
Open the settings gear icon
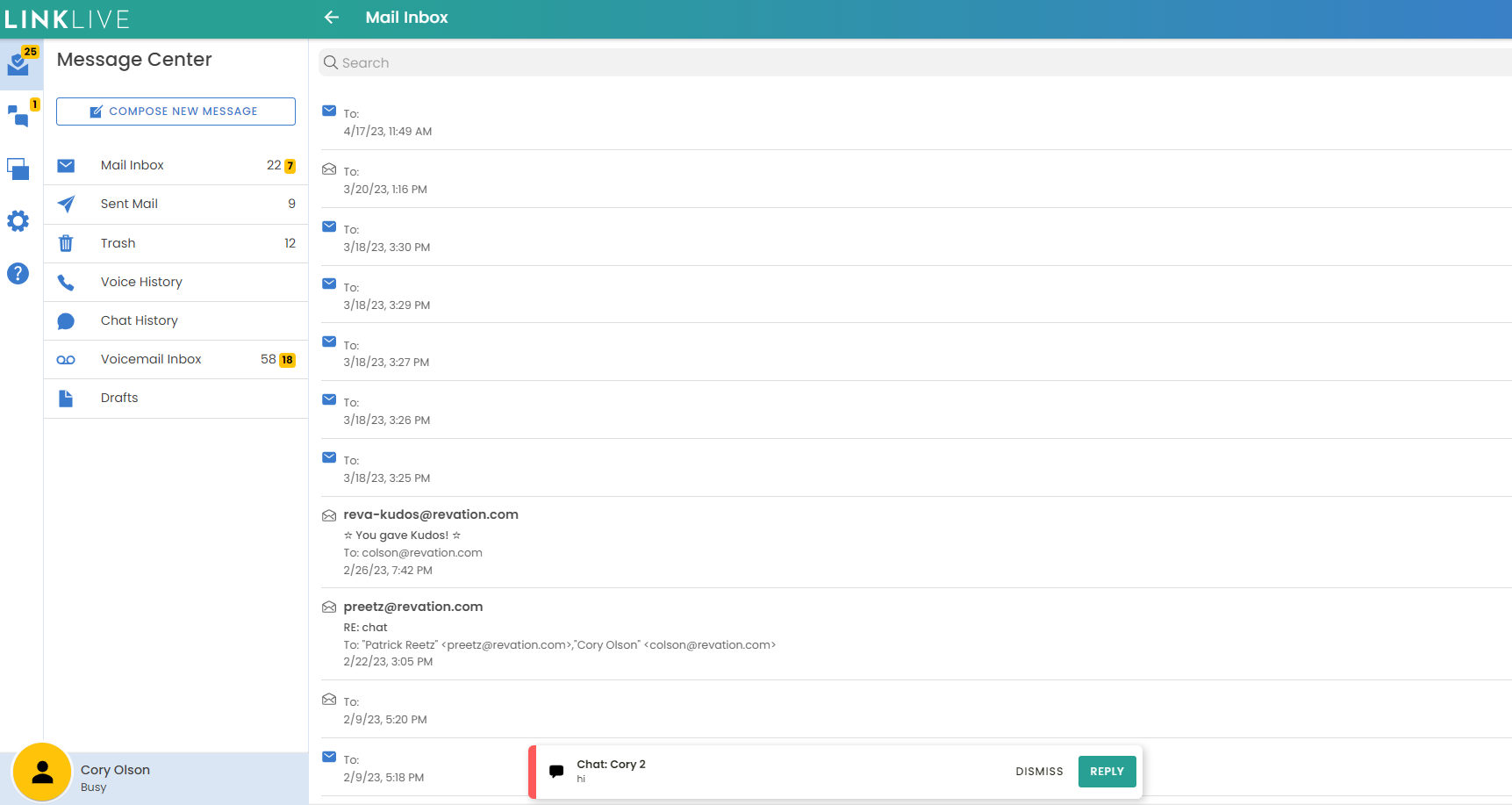18,221
